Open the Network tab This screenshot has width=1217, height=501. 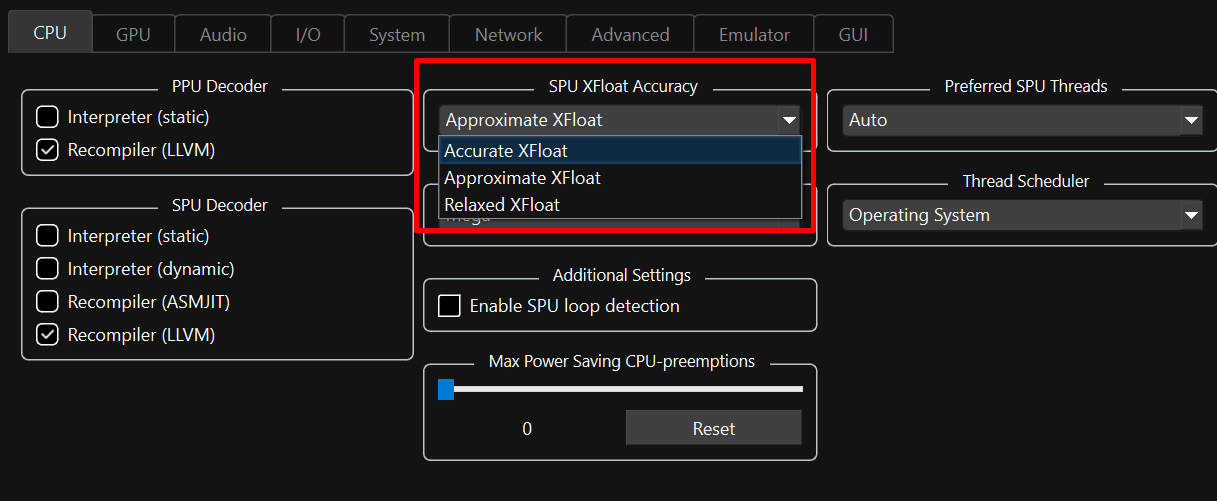[x=508, y=34]
